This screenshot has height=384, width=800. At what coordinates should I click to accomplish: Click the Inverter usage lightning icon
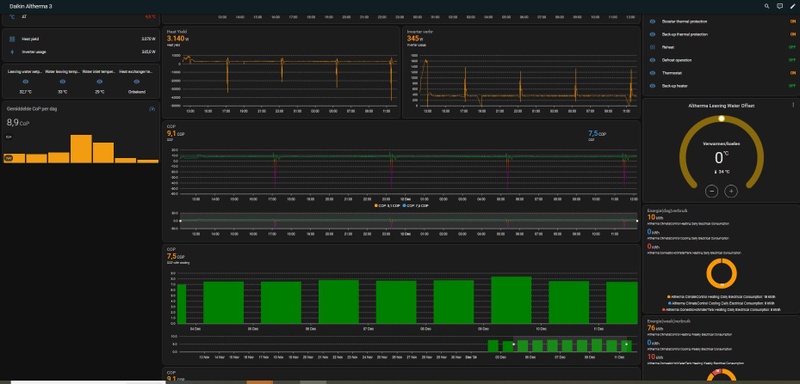click(x=12, y=52)
